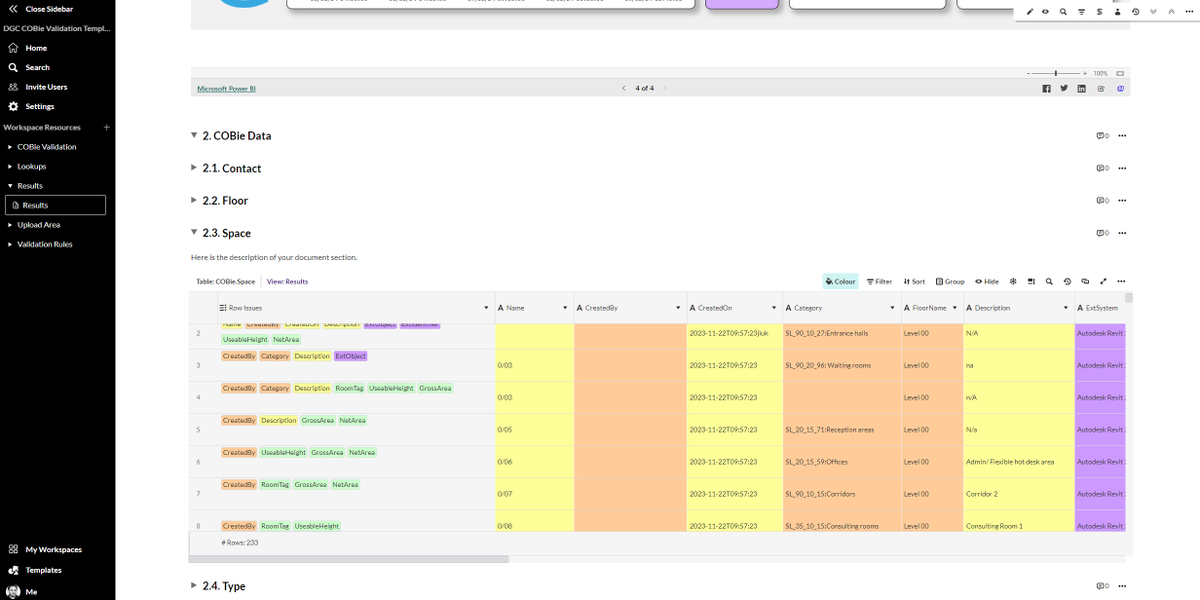Collapse section 2. COBie Data
1200x600 pixels.
tap(194, 135)
